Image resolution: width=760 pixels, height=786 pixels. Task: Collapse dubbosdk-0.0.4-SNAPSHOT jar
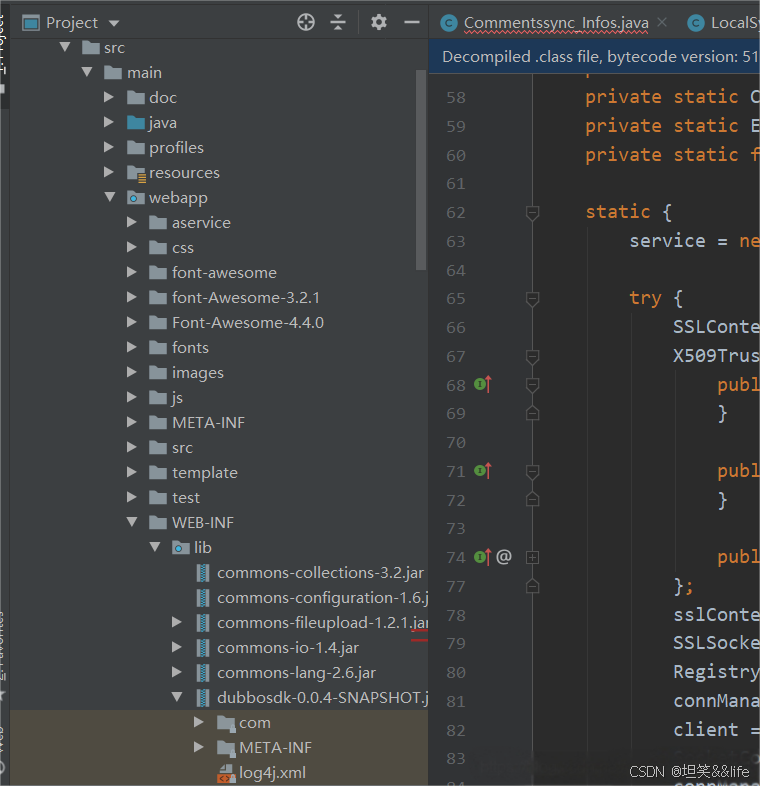point(177,697)
